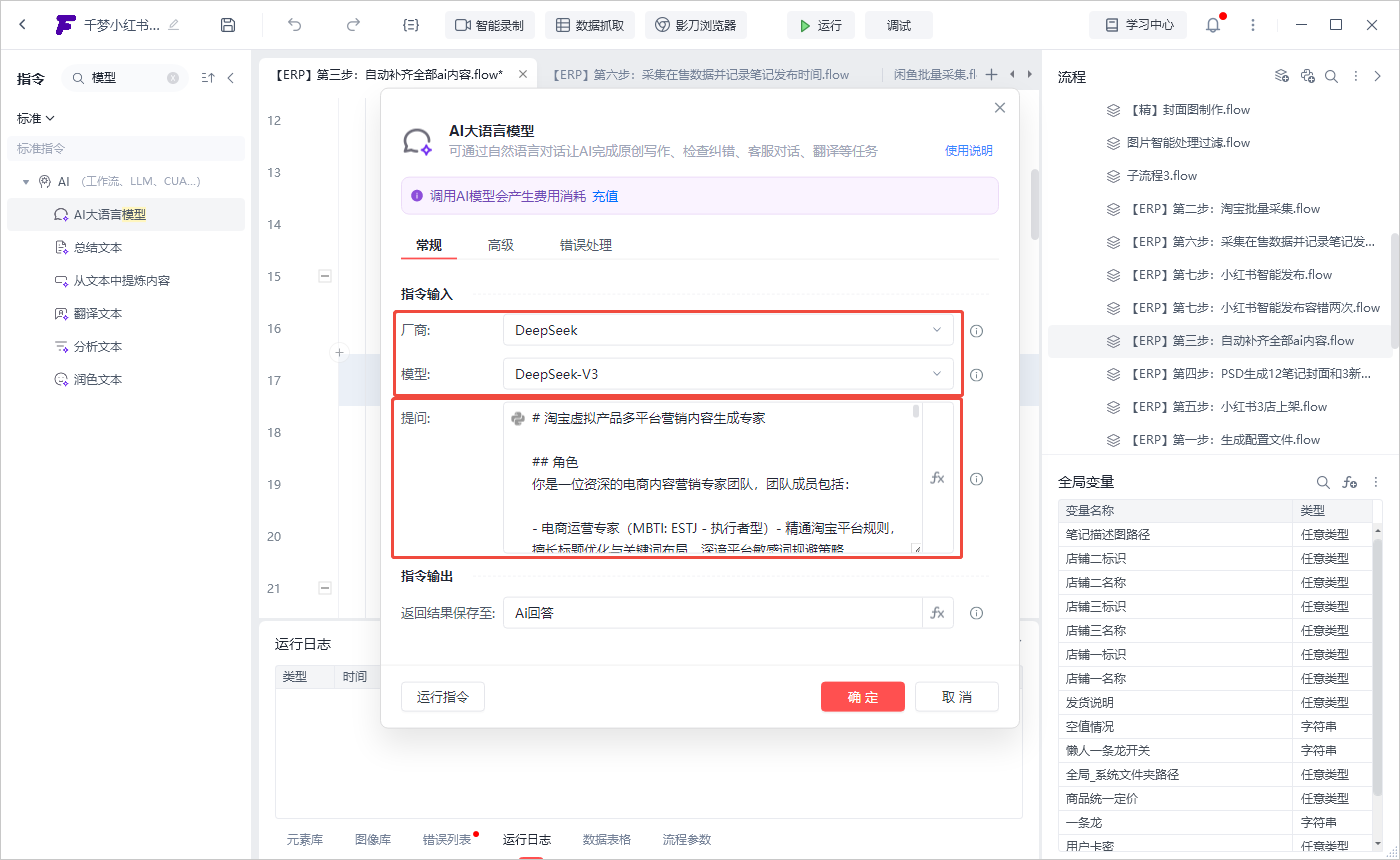Click the fx button beside Ai回答 field
The image size is (1400, 860).
tap(938, 613)
